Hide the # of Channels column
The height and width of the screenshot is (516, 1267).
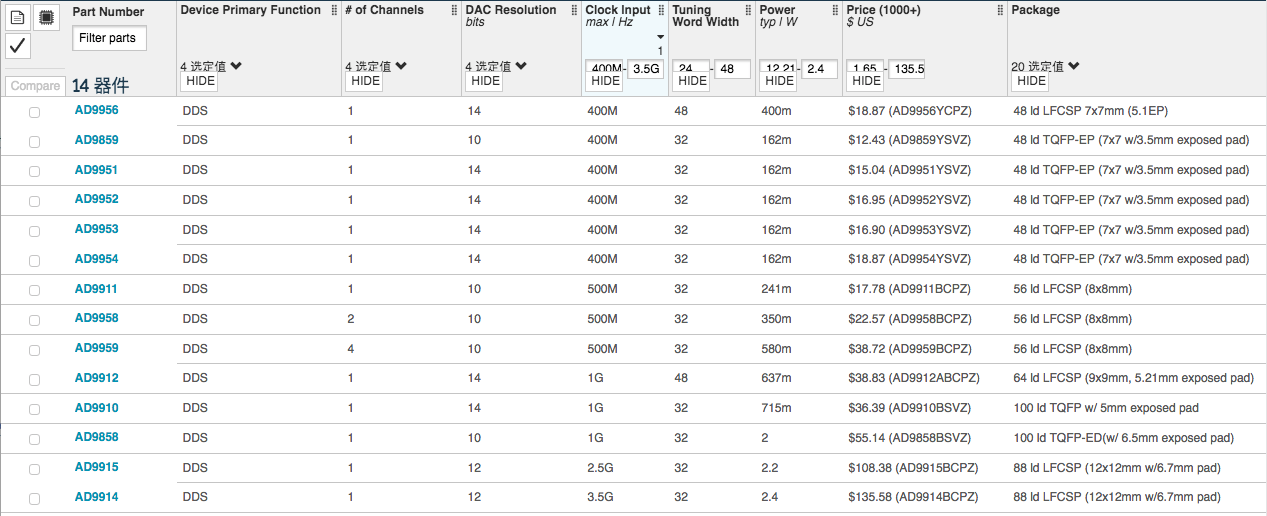(364, 81)
